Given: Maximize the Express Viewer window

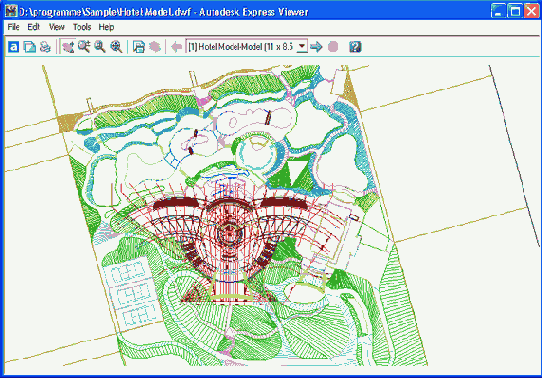Looking at the screenshot, I should coord(515,11).
